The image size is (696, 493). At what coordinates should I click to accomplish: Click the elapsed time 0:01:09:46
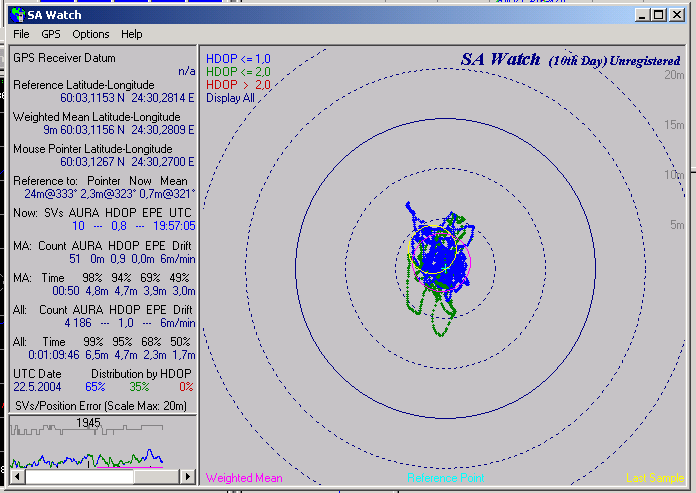54,355
